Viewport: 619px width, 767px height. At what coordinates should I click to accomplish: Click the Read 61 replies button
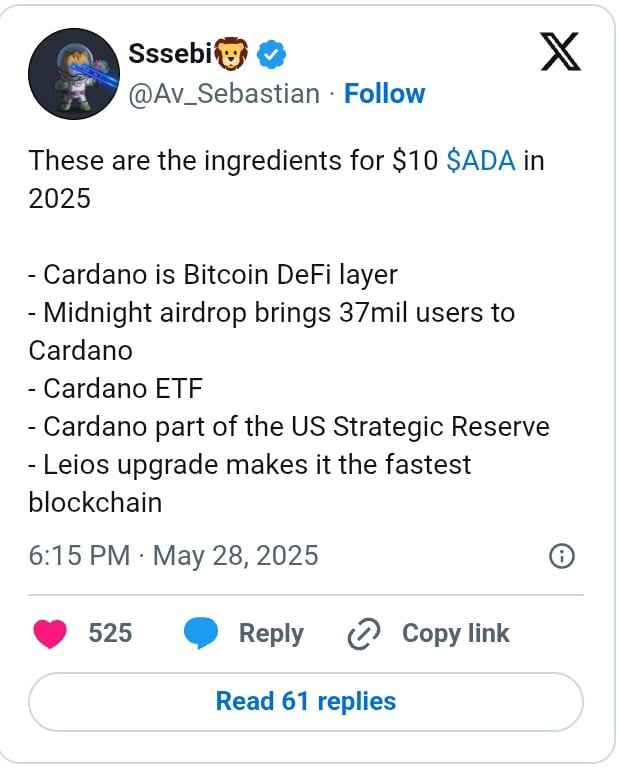pyautogui.click(x=306, y=701)
